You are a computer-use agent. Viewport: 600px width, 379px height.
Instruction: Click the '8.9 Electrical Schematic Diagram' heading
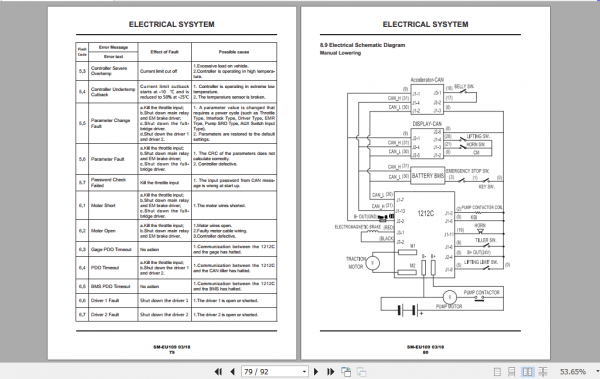tap(362, 45)
